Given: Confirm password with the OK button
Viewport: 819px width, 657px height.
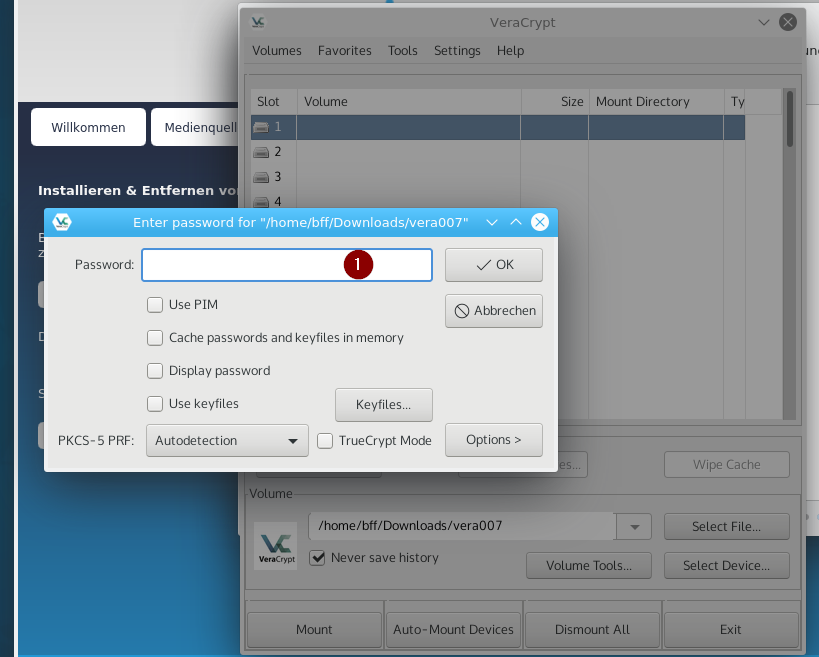Looking at the screenshot, I should (494, 265).
